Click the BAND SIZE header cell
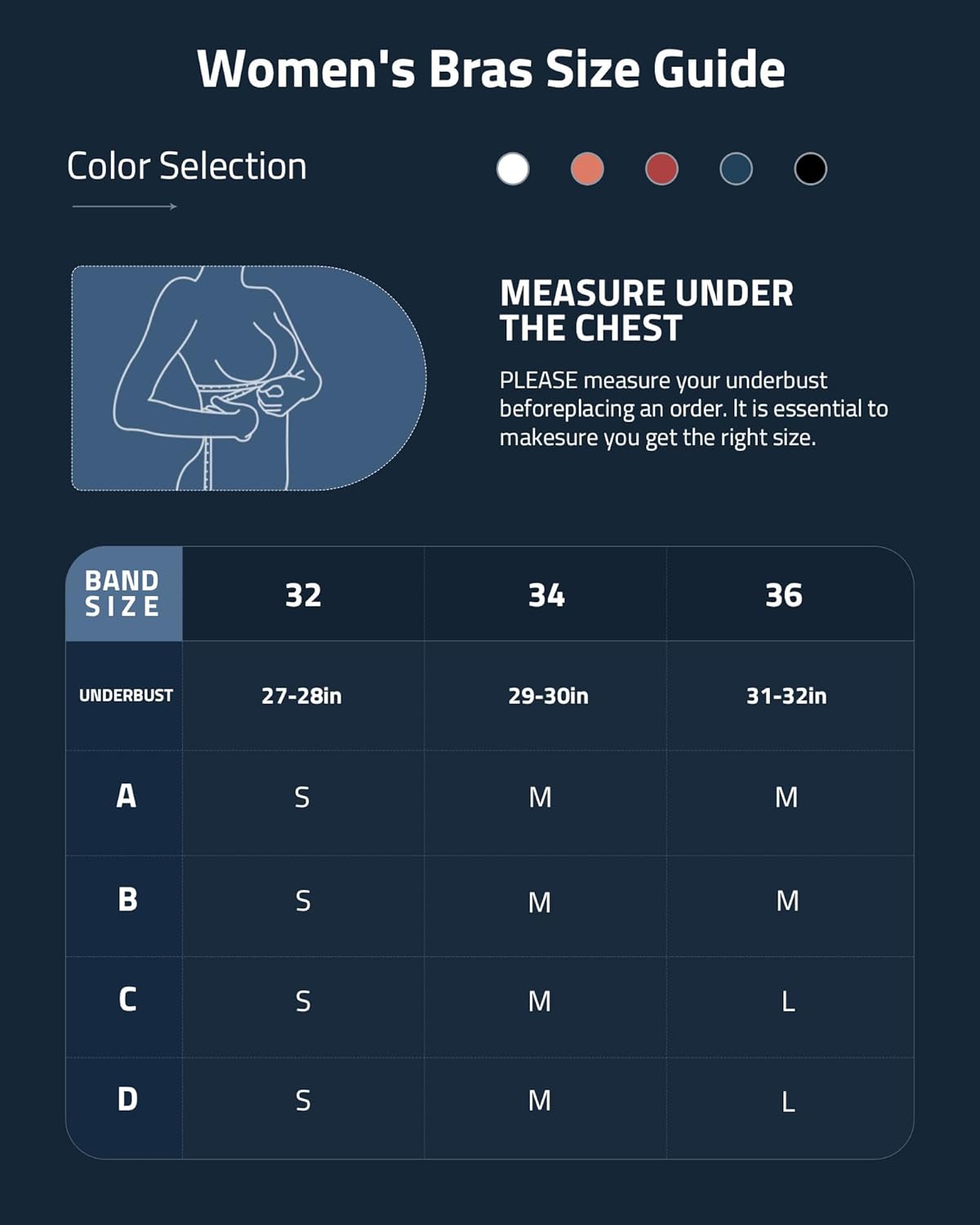 [x=123, y=594]
